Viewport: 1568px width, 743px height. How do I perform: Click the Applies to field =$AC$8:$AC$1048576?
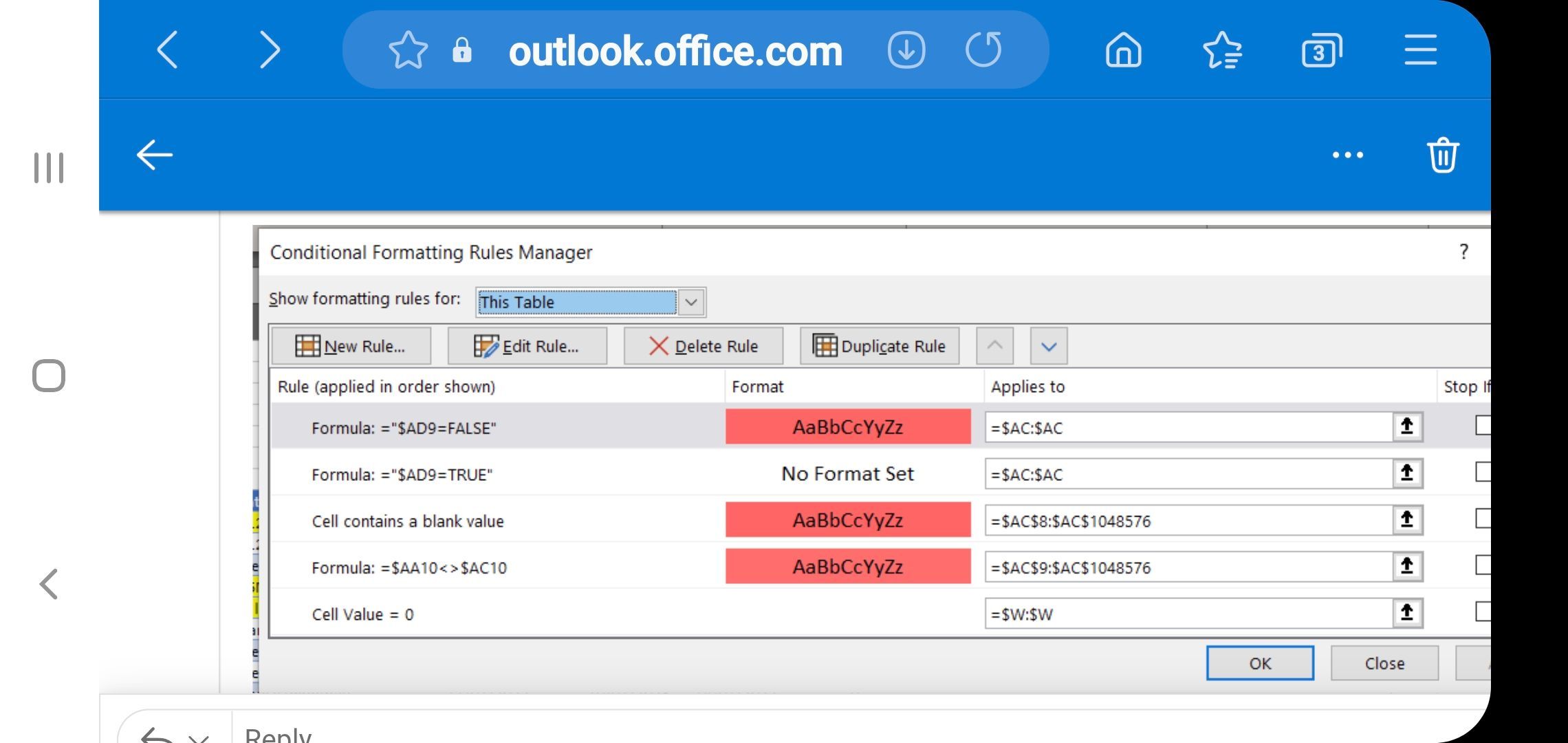coord(1186,521)
